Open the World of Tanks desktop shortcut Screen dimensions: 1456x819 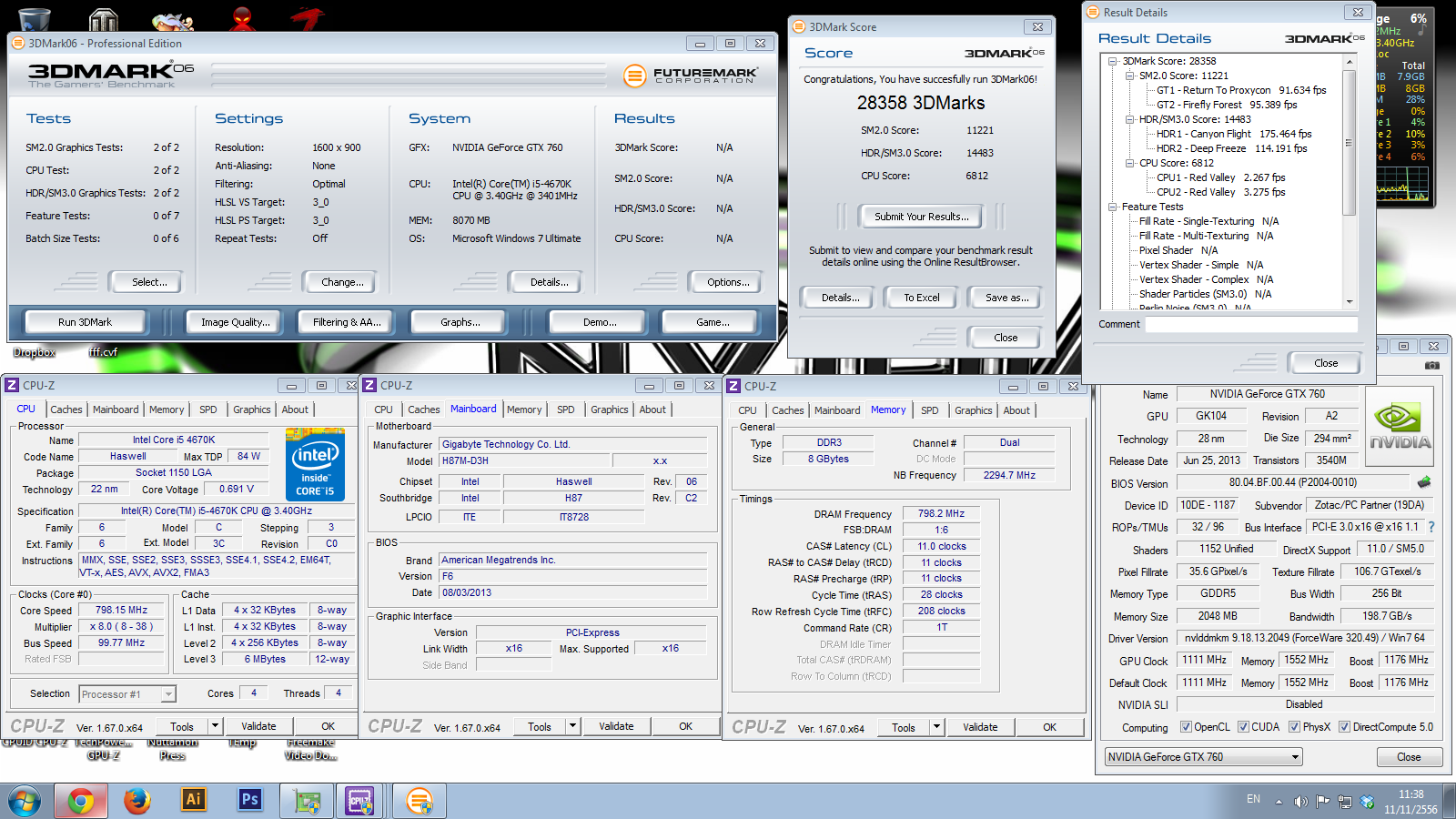(104, 18)
